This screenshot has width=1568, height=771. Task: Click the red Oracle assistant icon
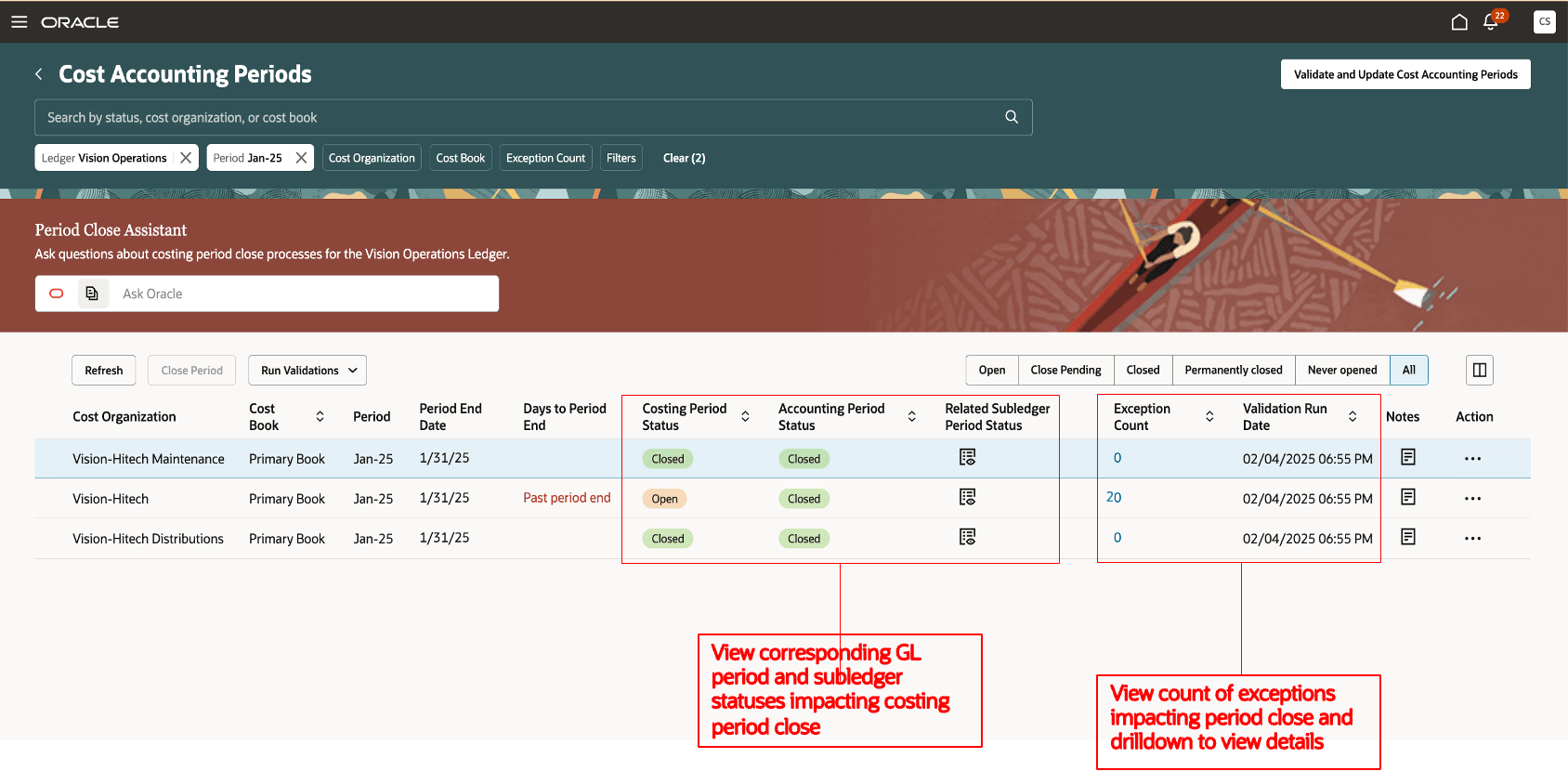pos(57,294)
